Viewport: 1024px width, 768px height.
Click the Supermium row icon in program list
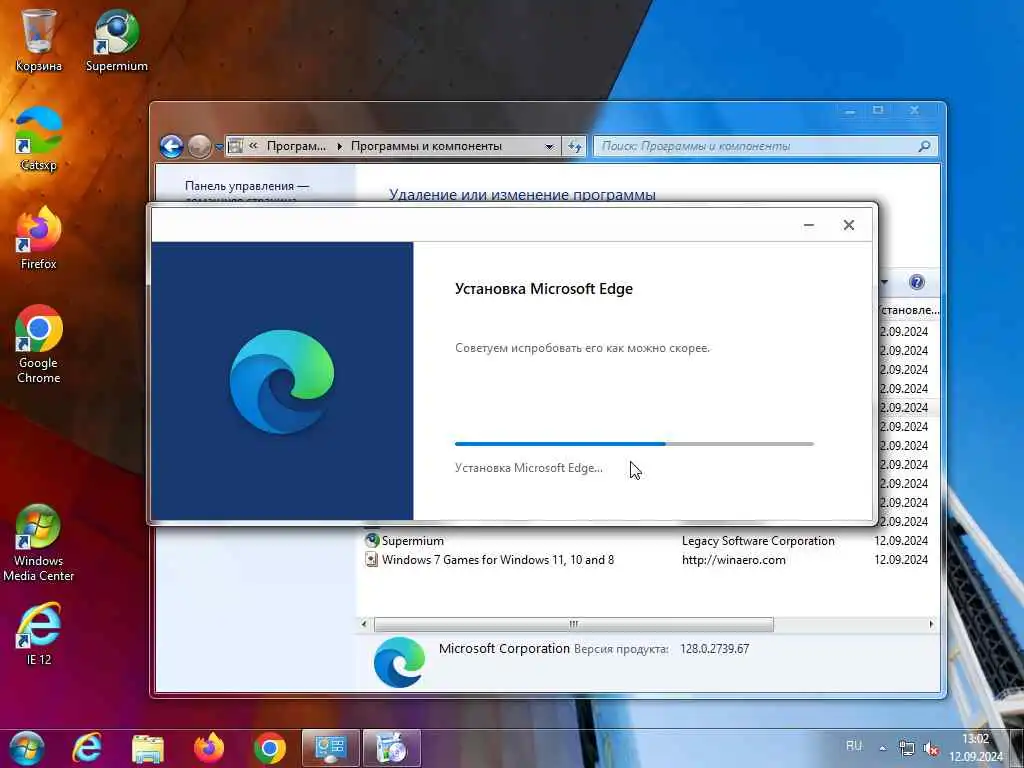pos(372,541)
